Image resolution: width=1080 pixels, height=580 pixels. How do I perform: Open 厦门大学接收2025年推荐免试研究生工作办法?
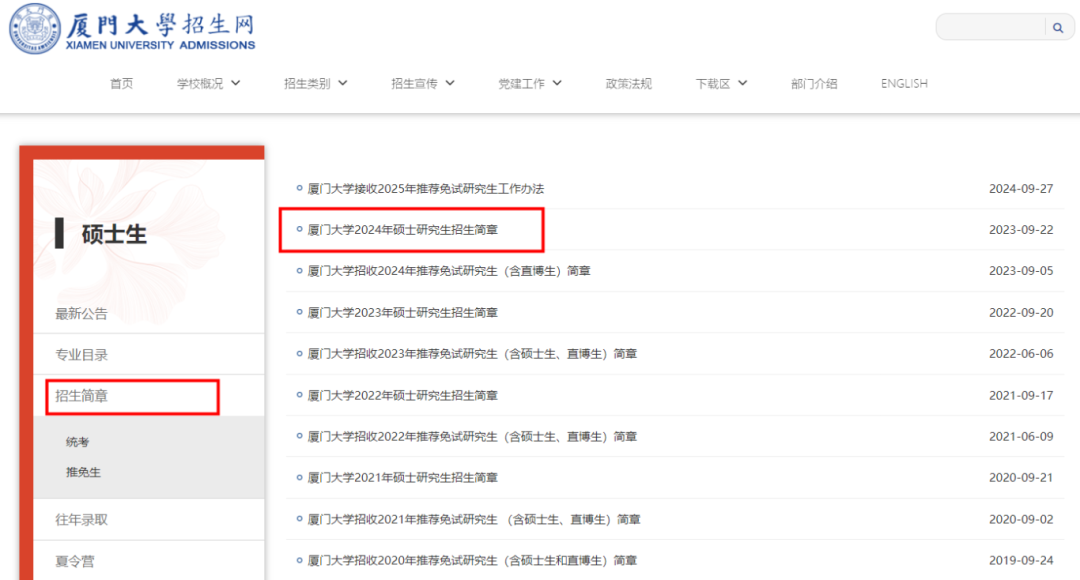(425, 189)
